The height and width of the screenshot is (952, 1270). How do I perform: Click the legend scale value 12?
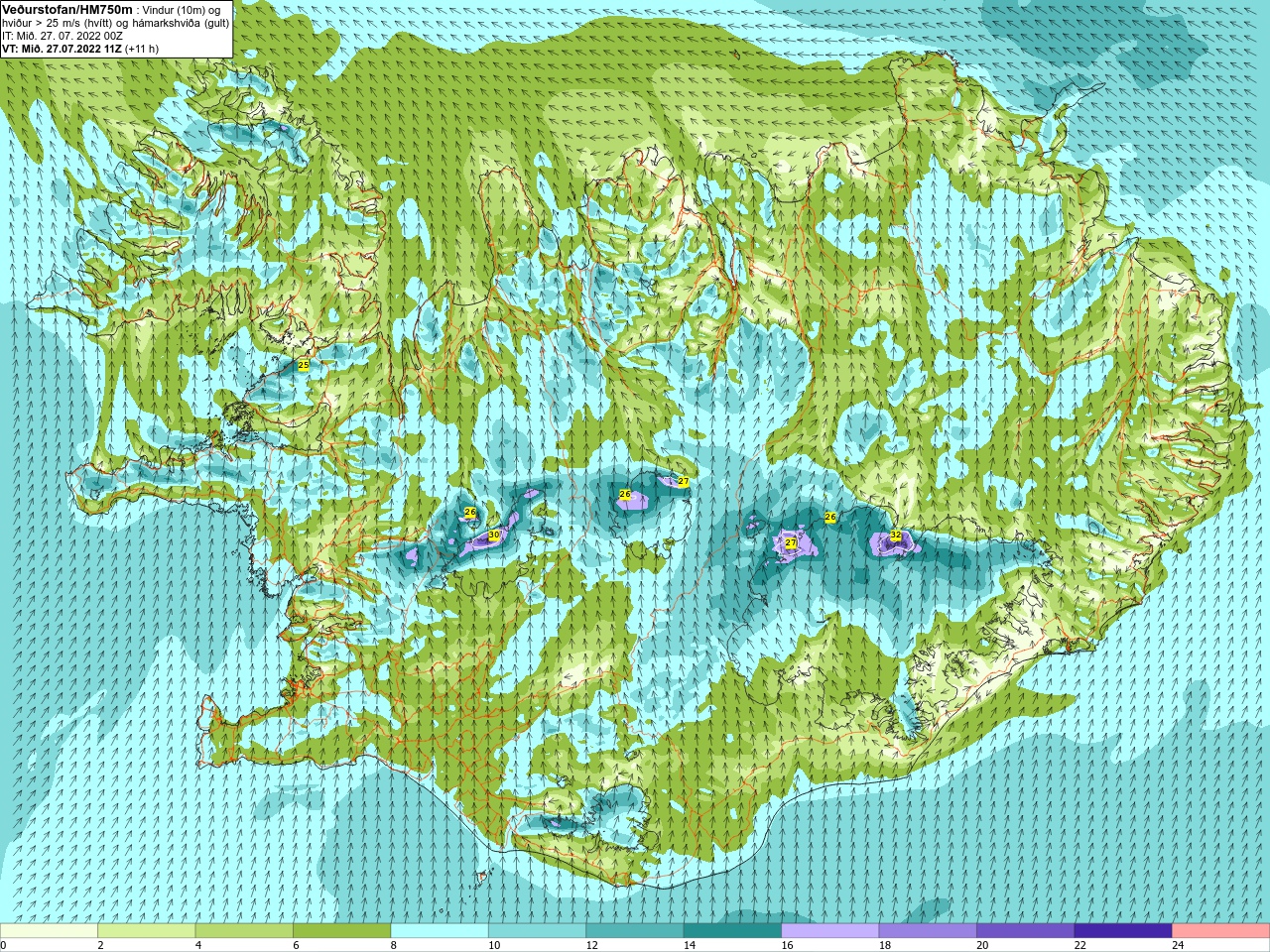click(x=590, y=945)
